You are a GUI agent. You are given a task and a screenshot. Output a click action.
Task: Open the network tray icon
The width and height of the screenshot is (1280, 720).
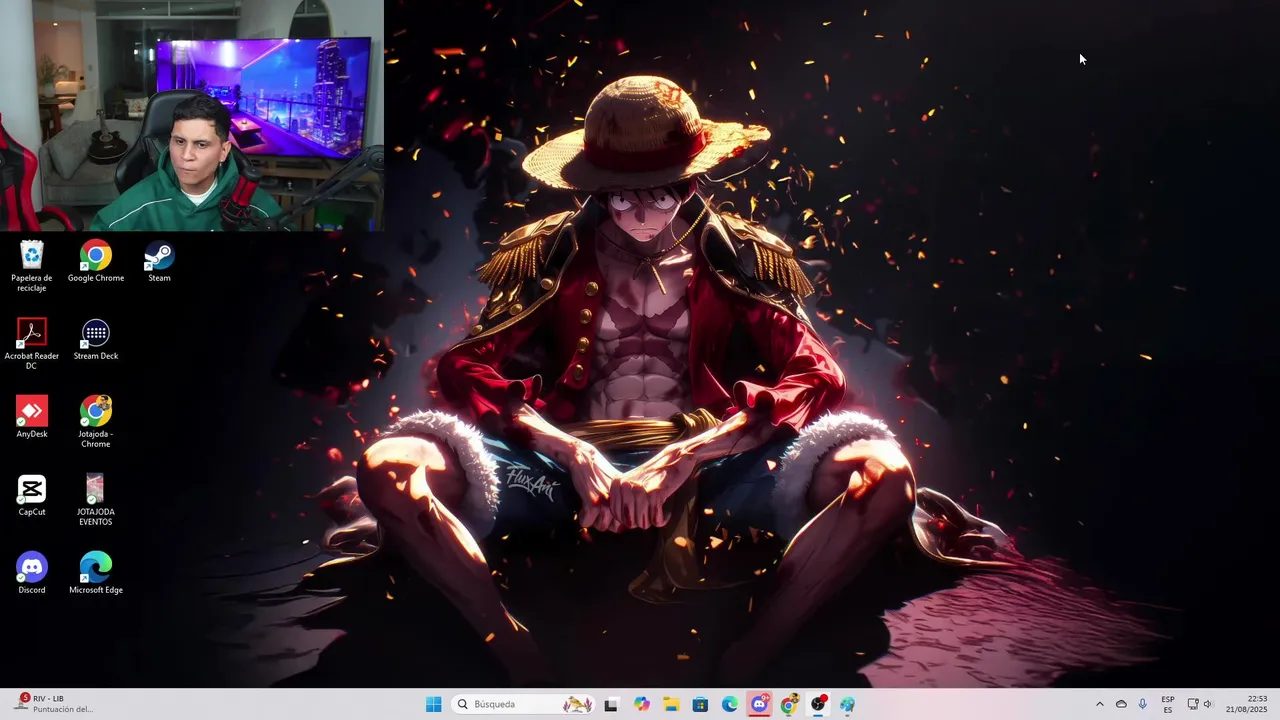click(x=1192, y=704)
